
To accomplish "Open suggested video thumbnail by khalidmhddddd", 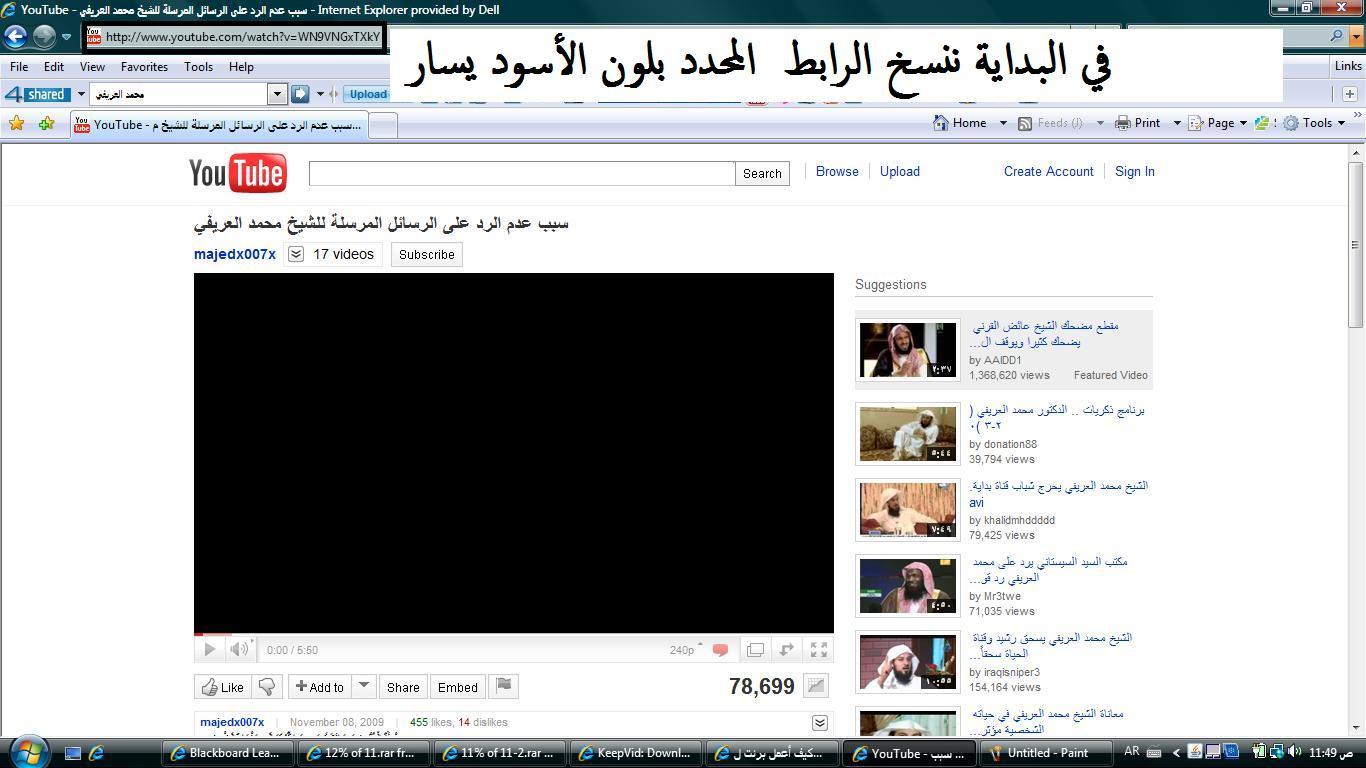I will [x=908, y=510].
